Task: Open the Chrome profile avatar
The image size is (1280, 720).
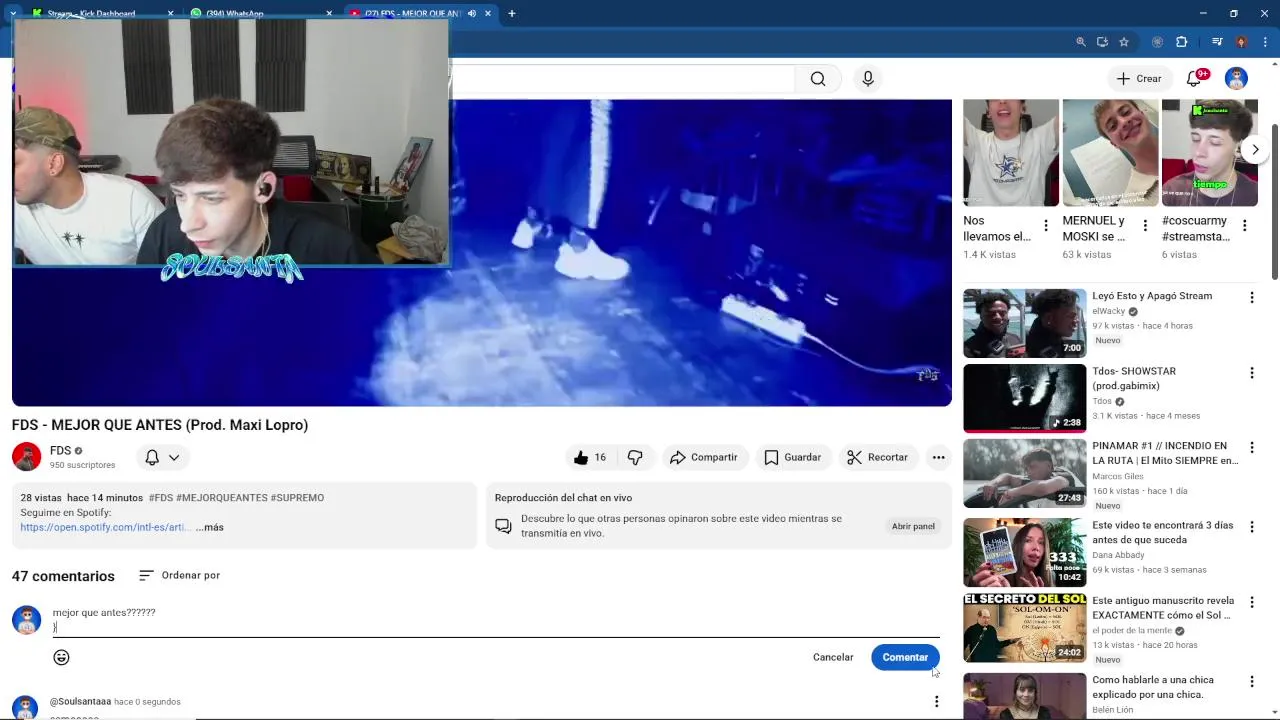Action: (x=1241, y=42)
